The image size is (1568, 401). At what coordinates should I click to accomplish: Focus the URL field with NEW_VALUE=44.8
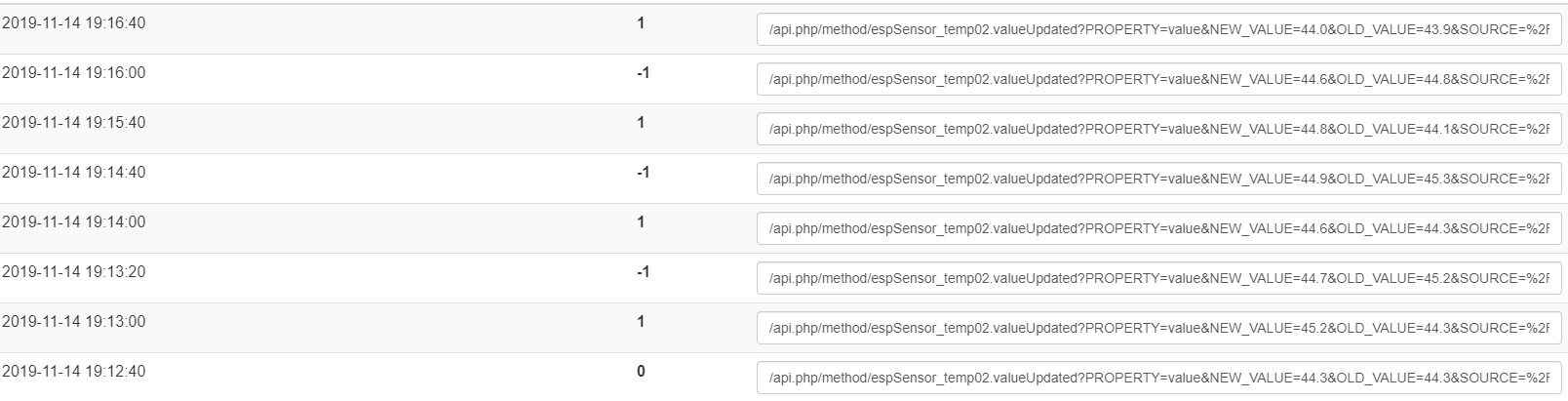1158,129
